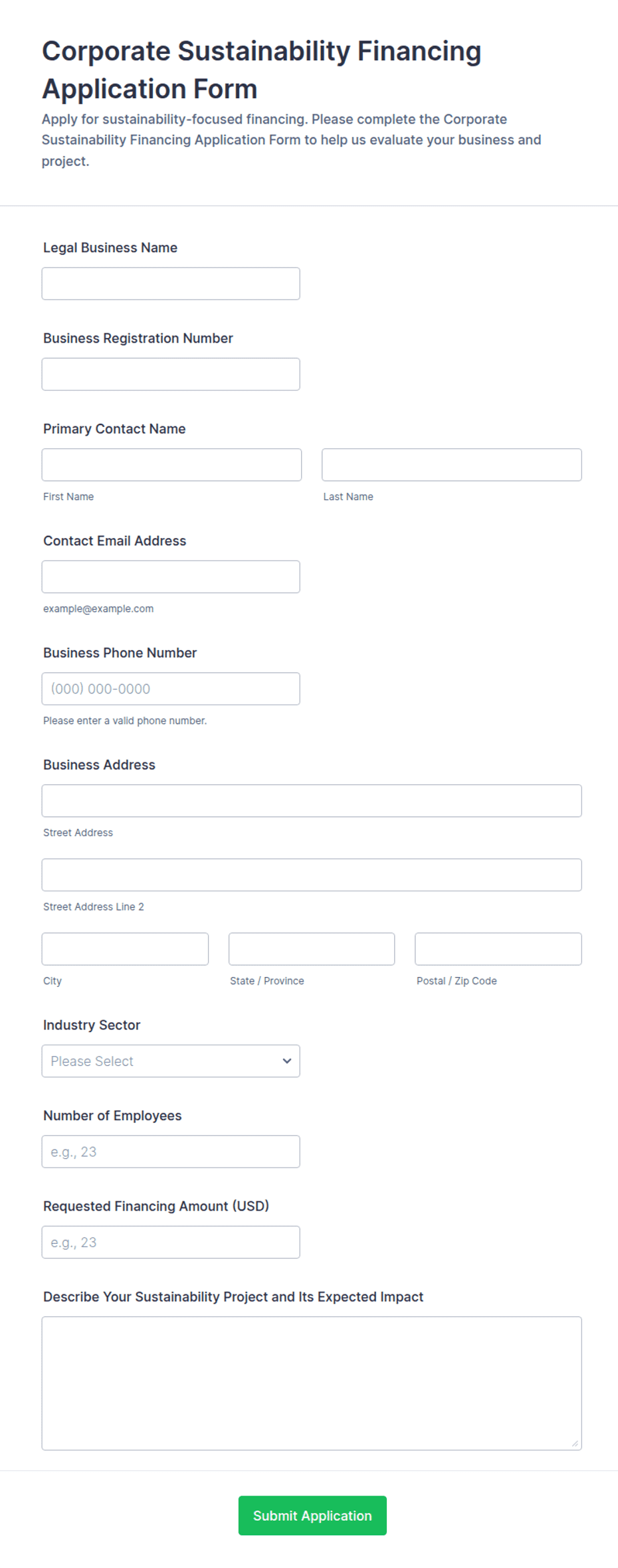This screenshot has width=618, height=1568.
Task: Click the Legal Business Name field
Action: click(171, 284)
